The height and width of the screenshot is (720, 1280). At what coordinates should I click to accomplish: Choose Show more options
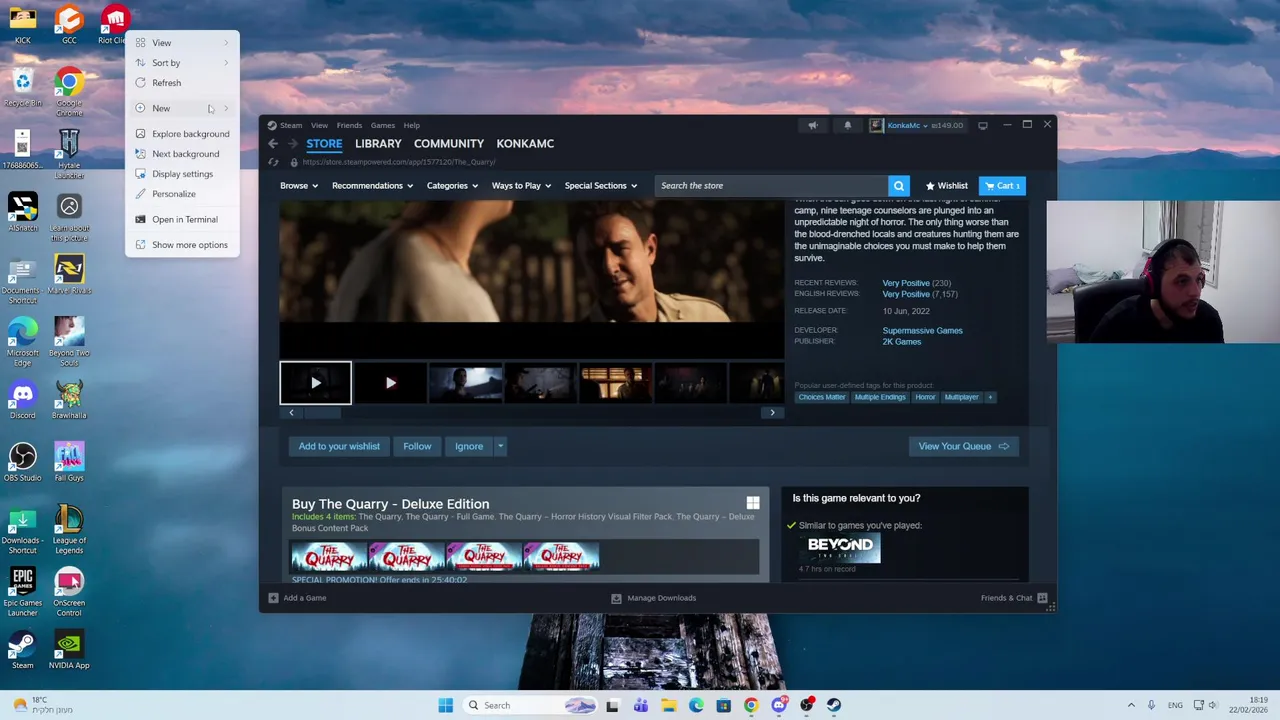[182, 245]
